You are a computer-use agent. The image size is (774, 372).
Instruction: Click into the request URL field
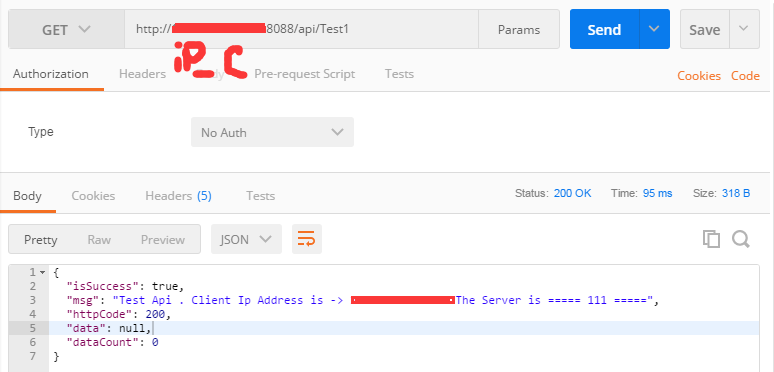[x=301, y=29]
